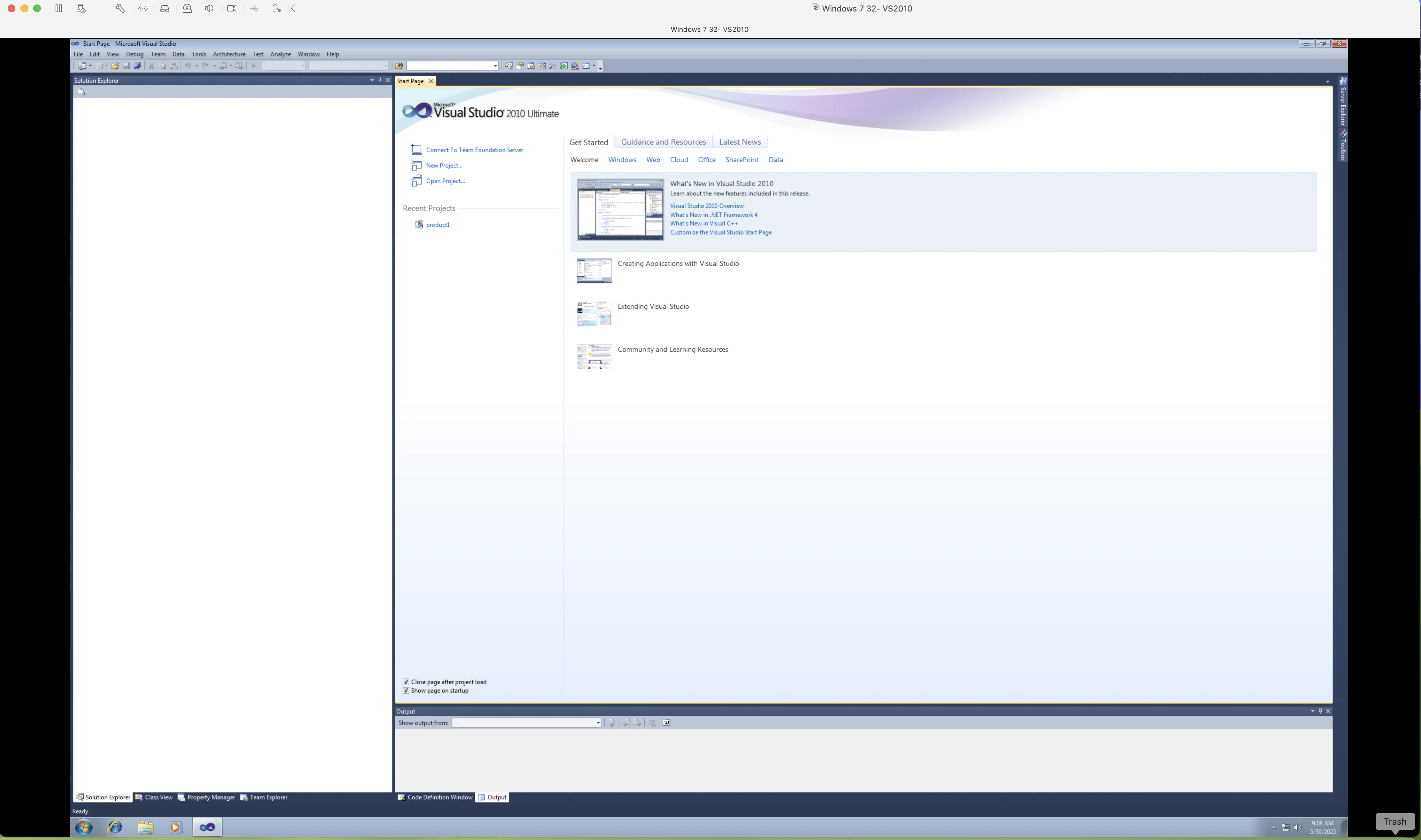Click the Undo arrow toolbar icon
The width and height of the screenshot is (1421, 840).
pyautogui.click(x=187, y=66)
